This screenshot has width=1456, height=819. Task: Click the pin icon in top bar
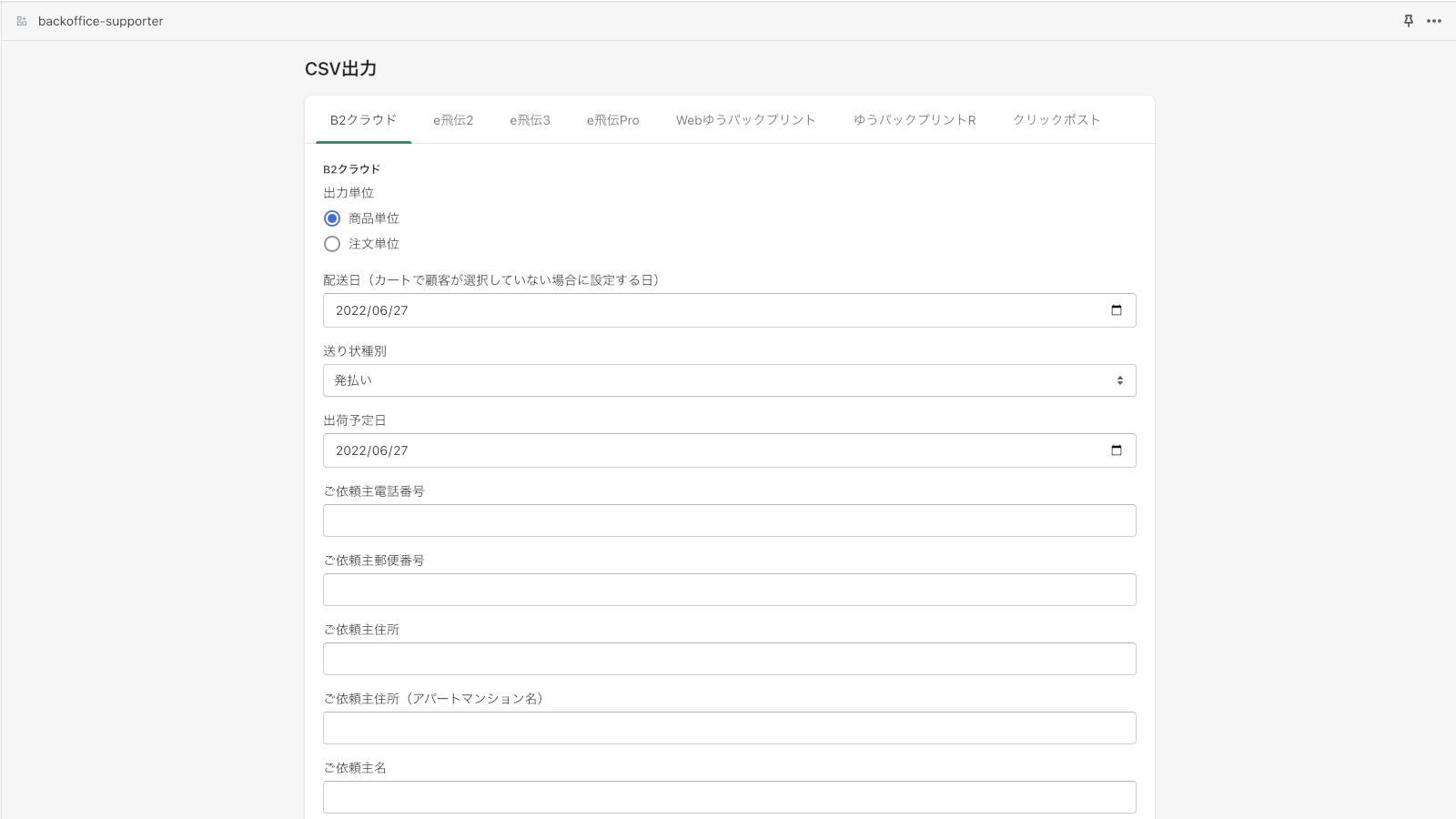point(1409,21)
